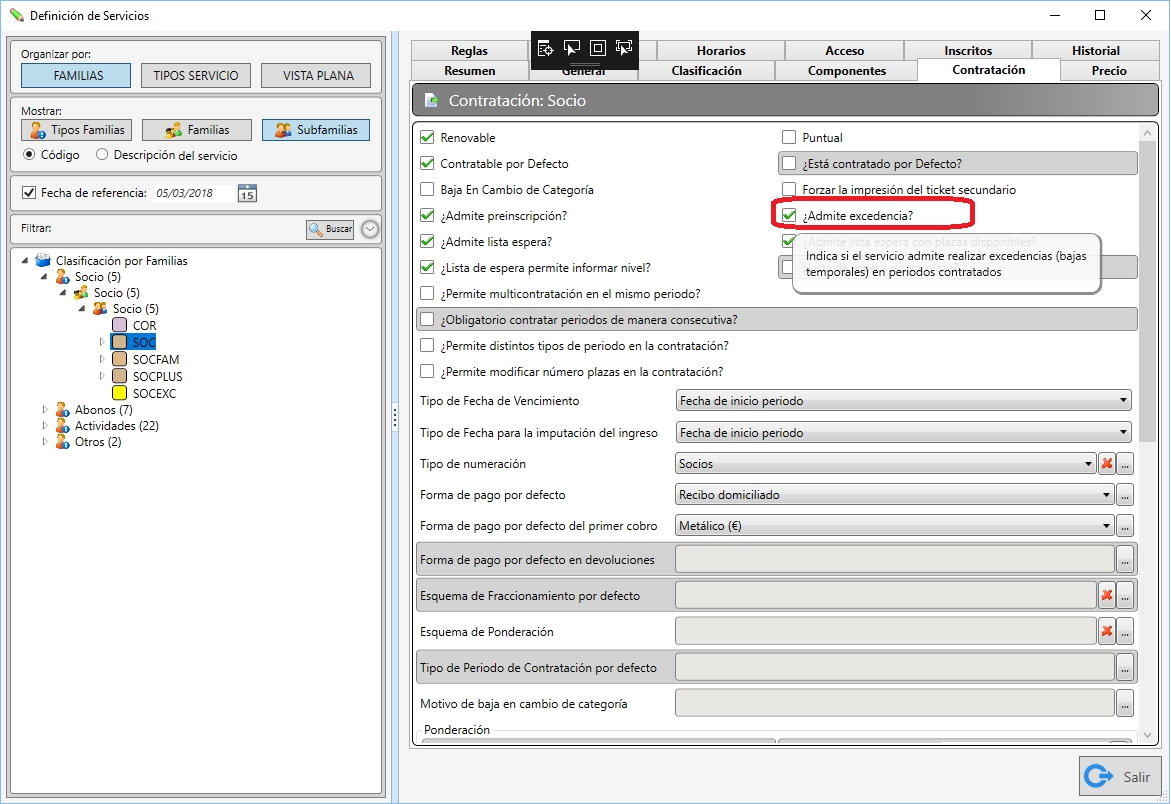
Task: Collapse the Clasificación por Familias root node
Action: pos(25,261)
